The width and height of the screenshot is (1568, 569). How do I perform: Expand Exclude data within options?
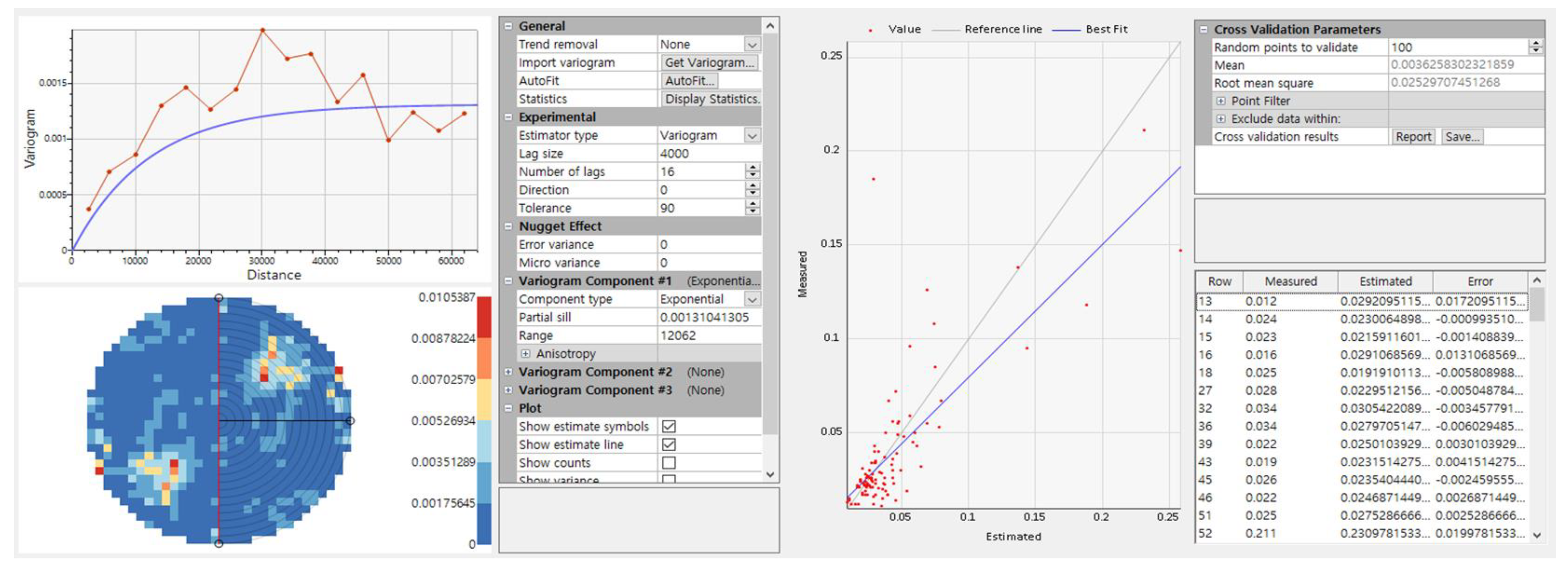(x=1220, y=119)
